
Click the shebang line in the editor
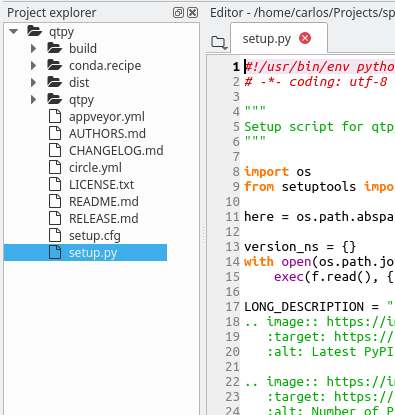319,67
